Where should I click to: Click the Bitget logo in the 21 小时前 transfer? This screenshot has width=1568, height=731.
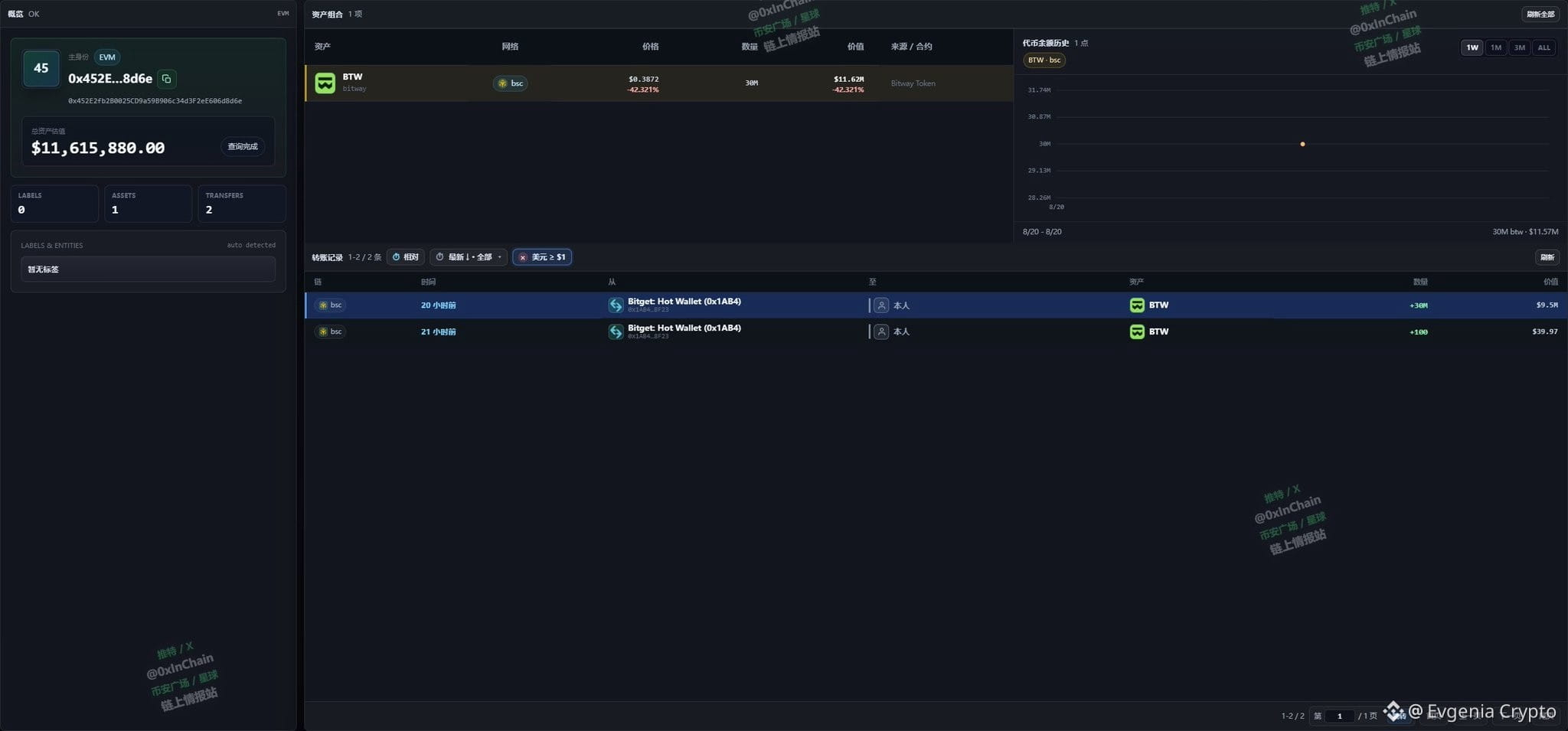(616, 331)
